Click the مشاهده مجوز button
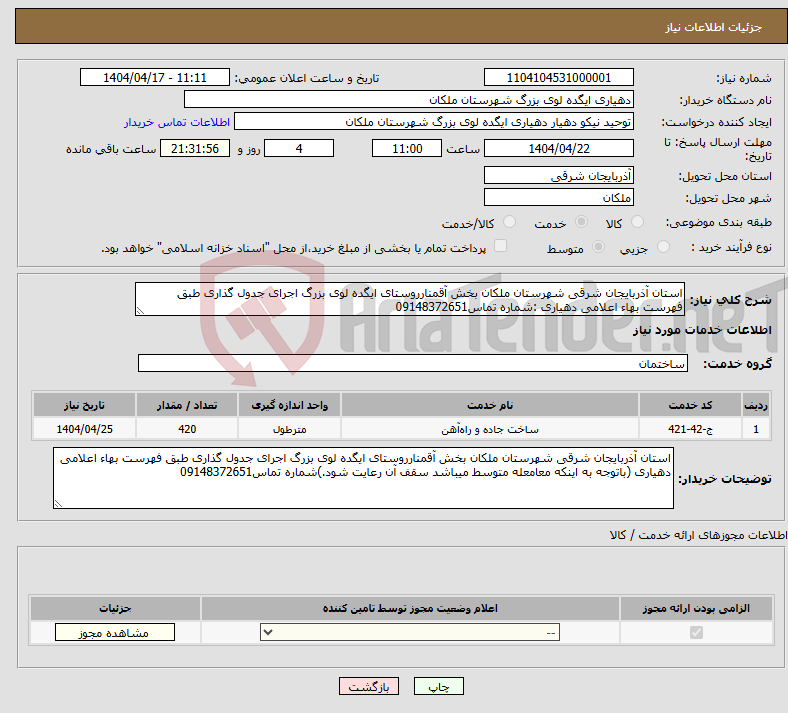Viewport: 788px width, 713px height. [x=115, y=633]
